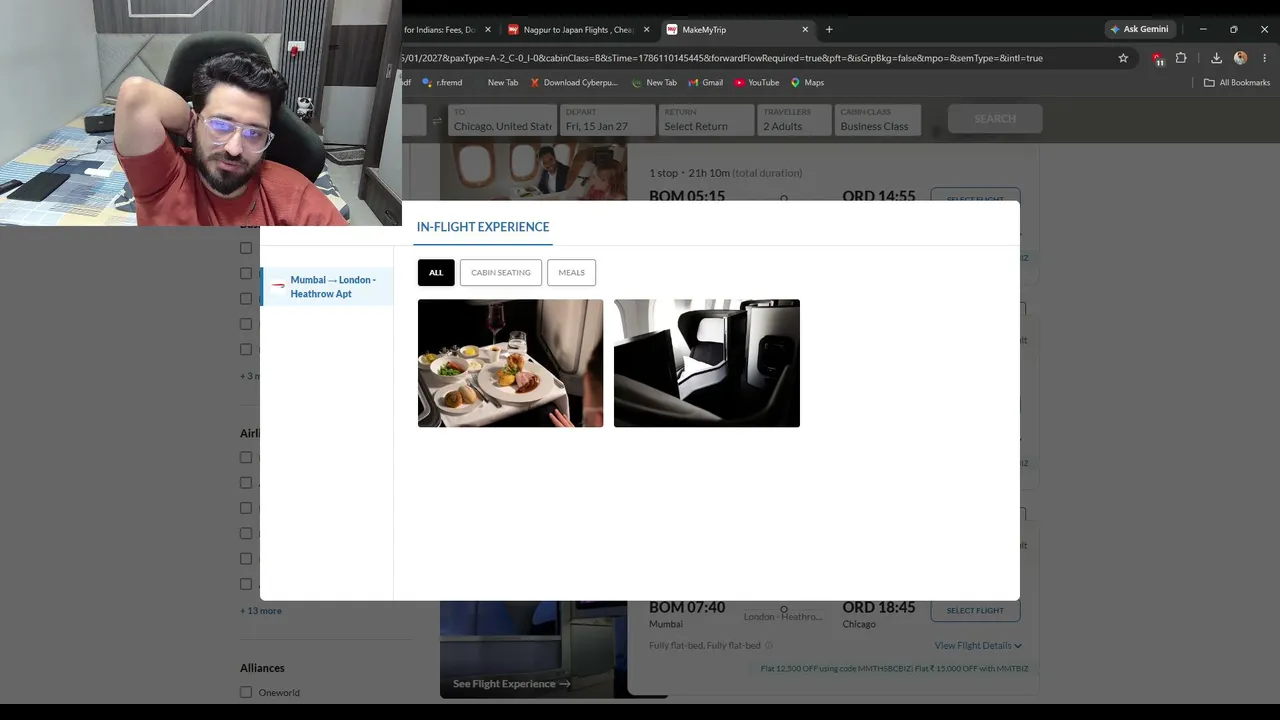Close the MakeMyTrip tab
The image size is (1280, 720).
click(805, 30)
